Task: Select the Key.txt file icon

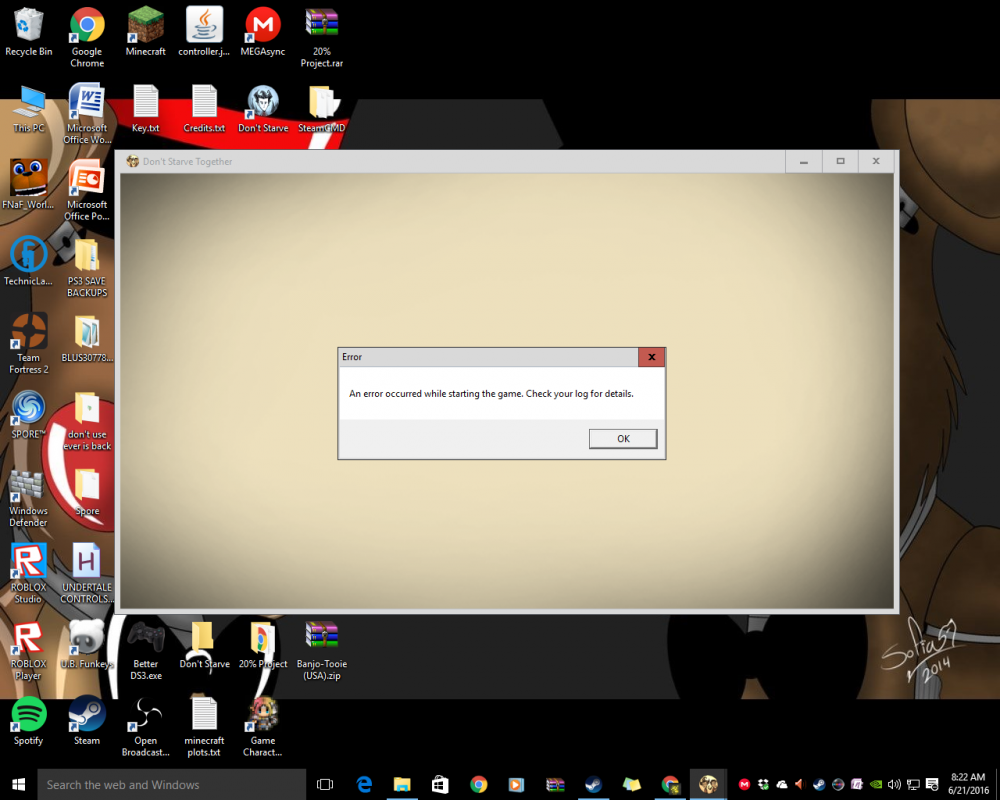Action: (x=145, y=108)
